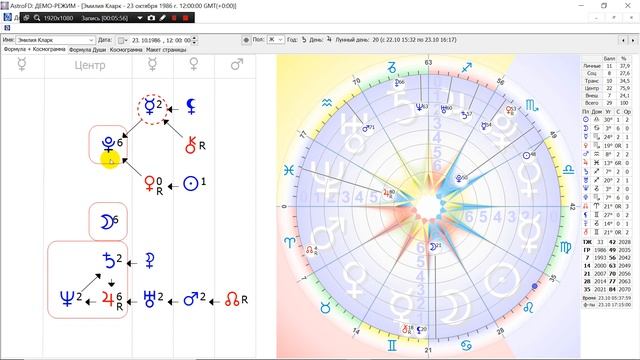640x360 pixels.
Task: Click the recorder magnifier zoom icon
Action: (37, 18)
